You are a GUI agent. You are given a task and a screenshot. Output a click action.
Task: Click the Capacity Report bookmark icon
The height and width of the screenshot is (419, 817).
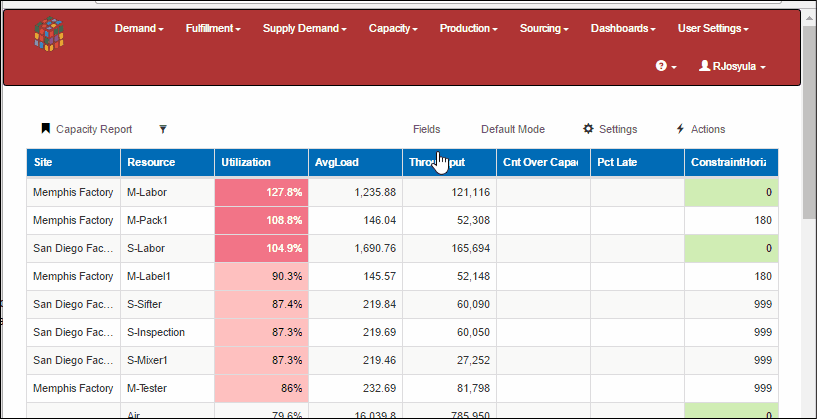coord(45,129)
